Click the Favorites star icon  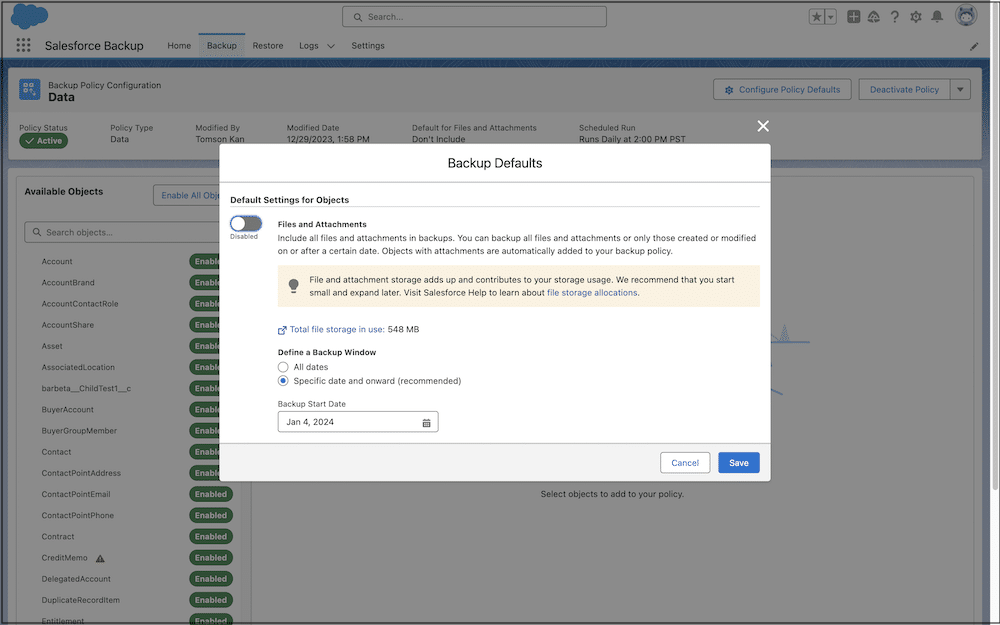point(816,17)
